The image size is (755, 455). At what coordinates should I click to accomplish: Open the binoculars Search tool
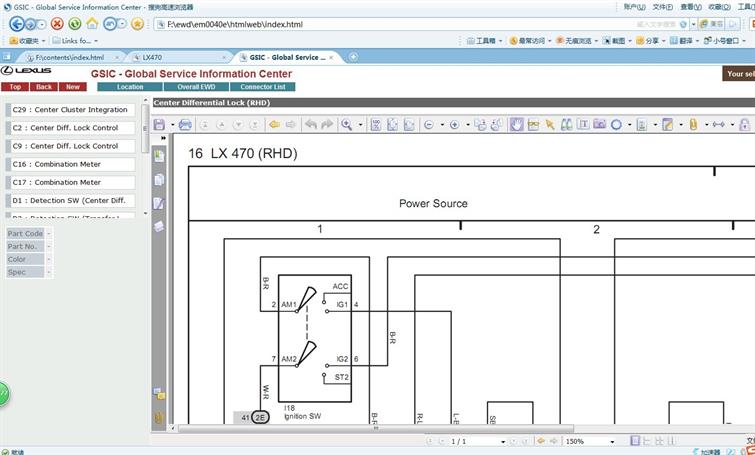567,125
